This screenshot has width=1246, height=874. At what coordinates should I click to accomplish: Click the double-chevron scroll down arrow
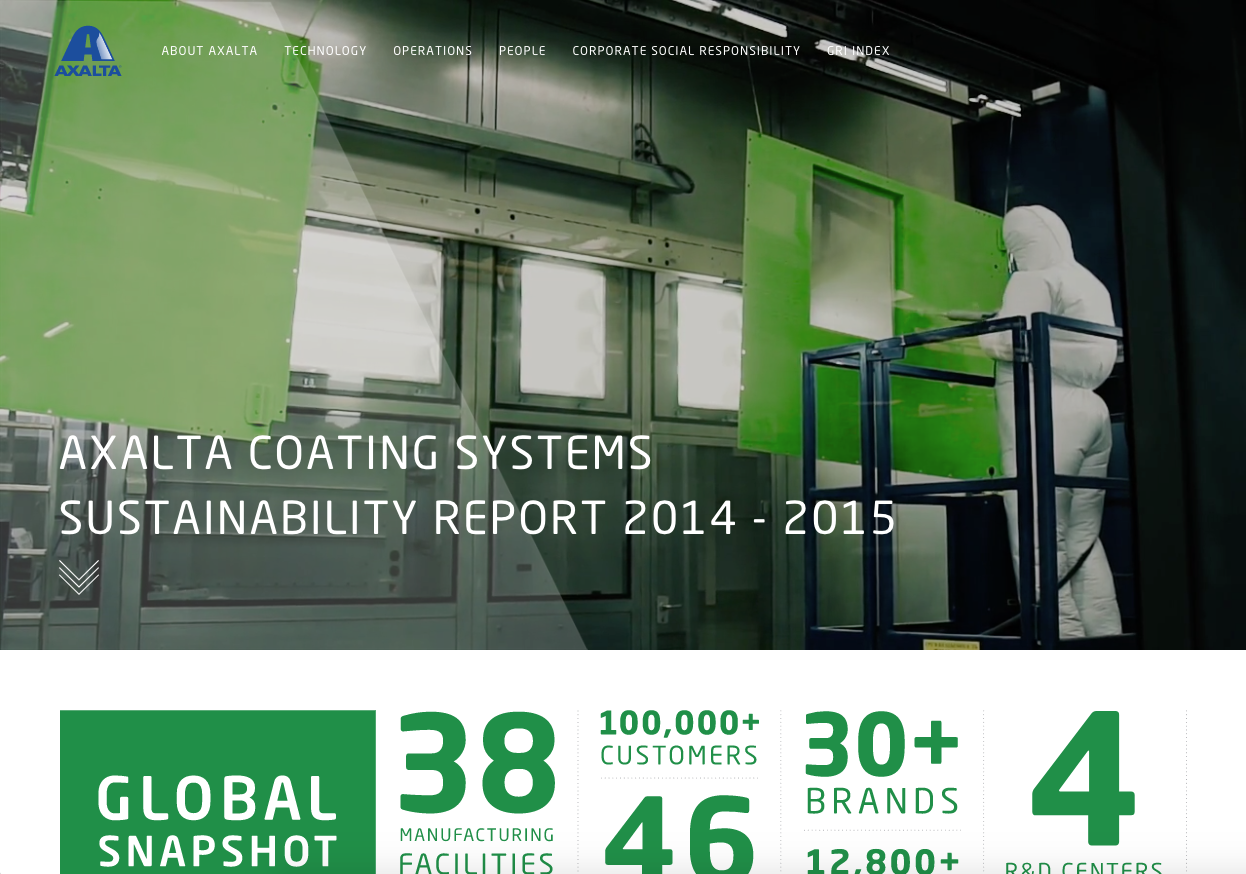tap(79, 577)
